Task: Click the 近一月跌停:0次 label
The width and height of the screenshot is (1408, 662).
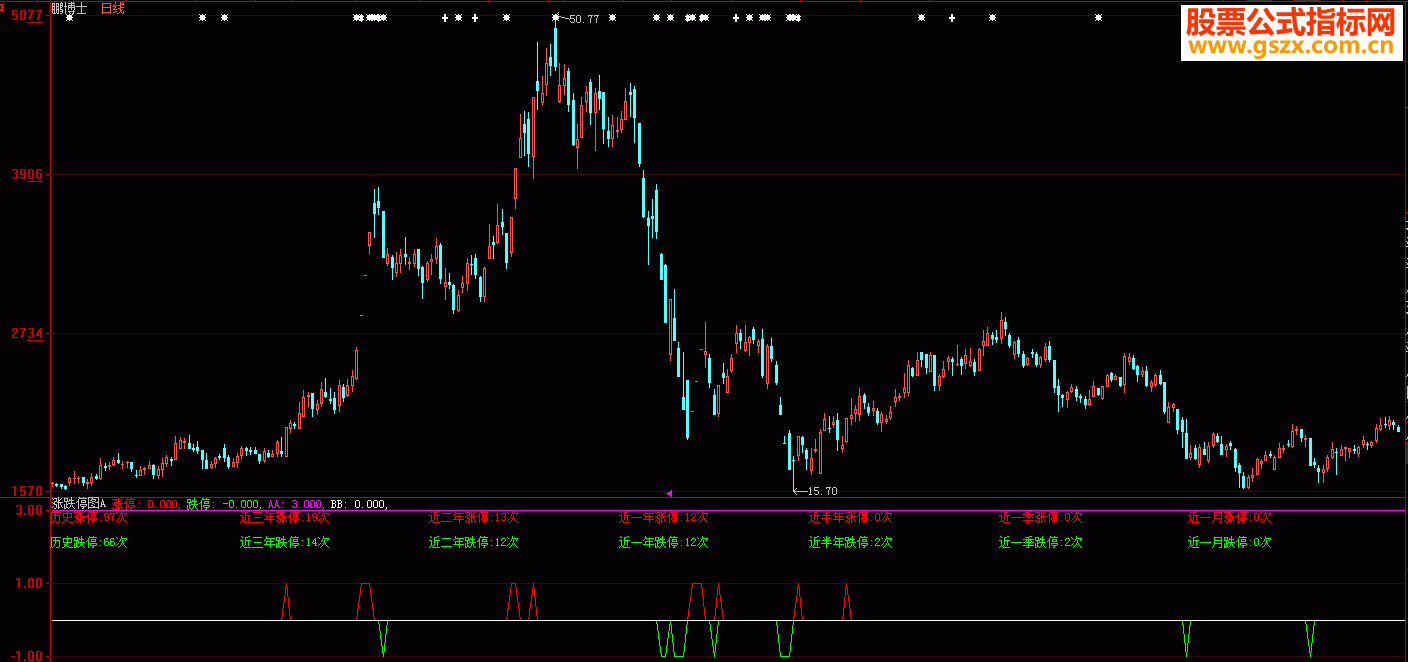Action: click(1229, 543)
